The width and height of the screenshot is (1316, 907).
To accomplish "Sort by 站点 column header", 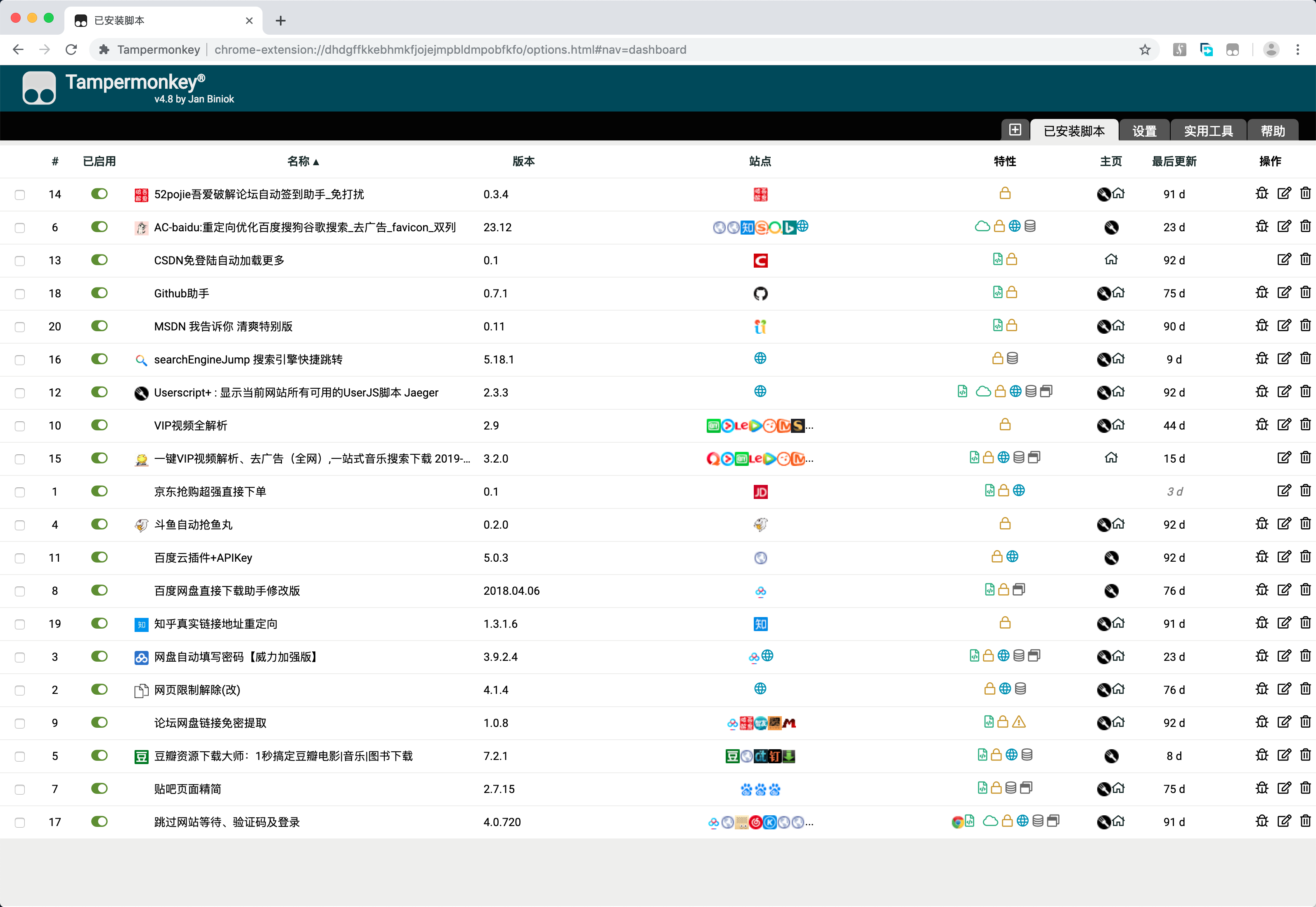I will point(760,161).
